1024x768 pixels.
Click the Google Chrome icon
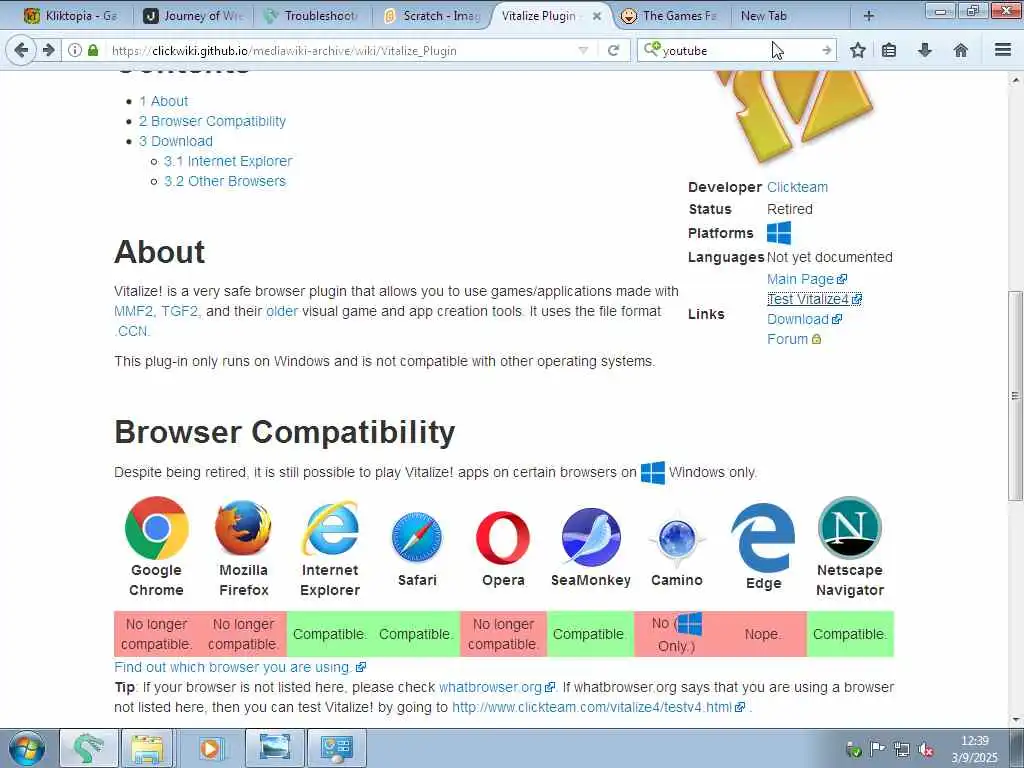pos(156,528)
